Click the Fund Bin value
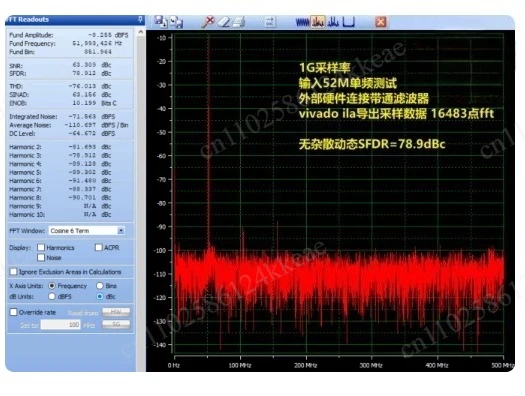525x396 pixels. pyautogui.click(x=98, y=52)
